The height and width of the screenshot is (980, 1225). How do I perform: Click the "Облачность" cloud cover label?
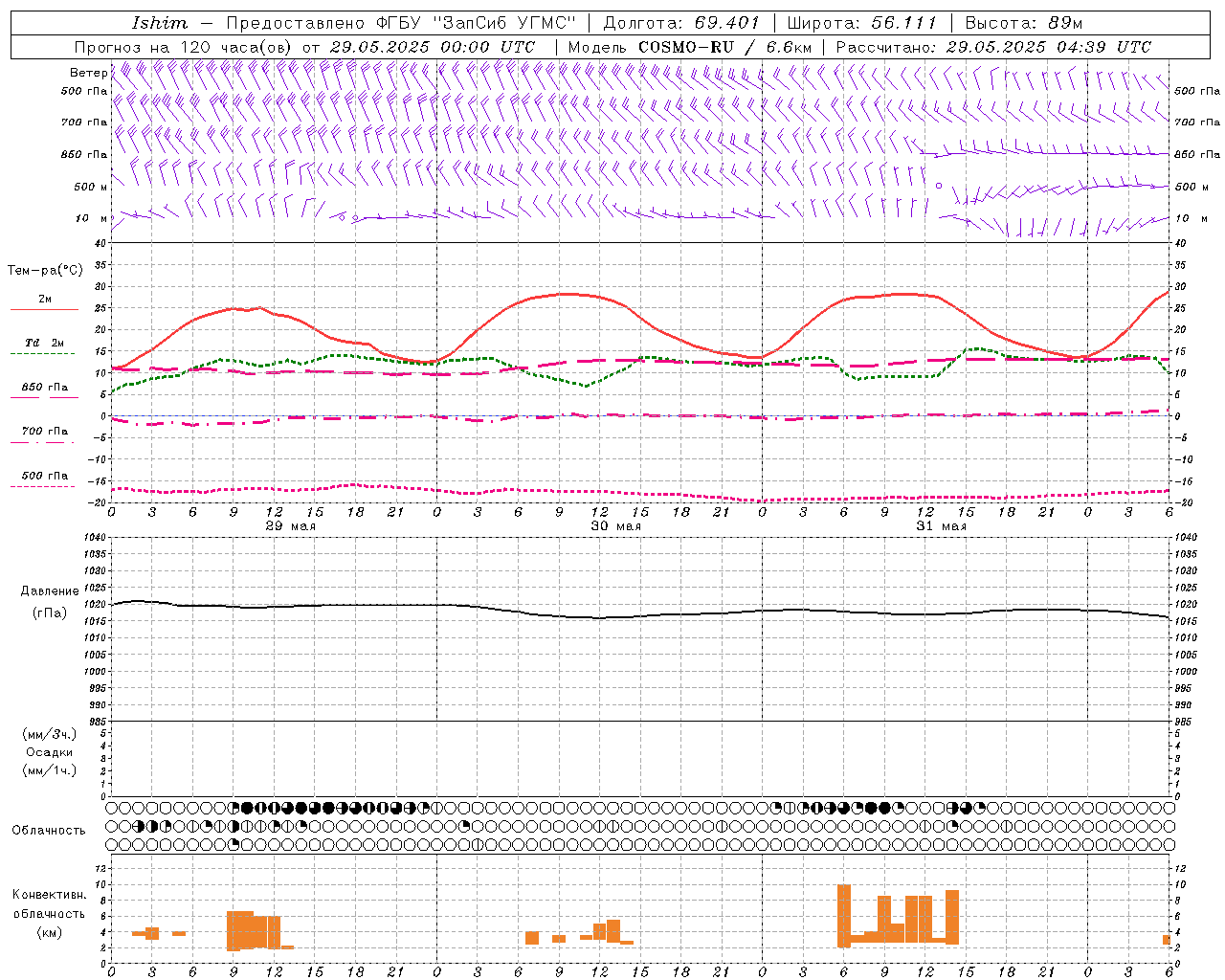49,830
